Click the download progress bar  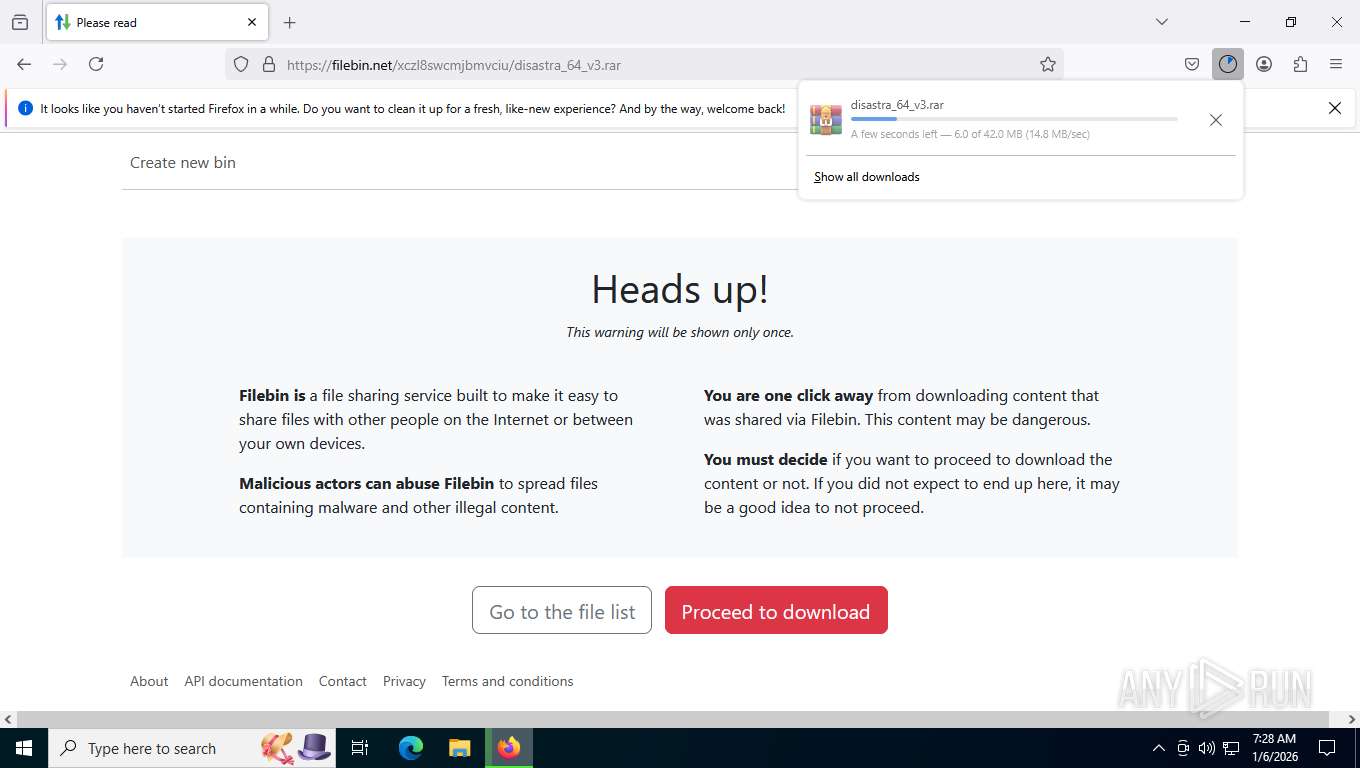[1014, 119]
